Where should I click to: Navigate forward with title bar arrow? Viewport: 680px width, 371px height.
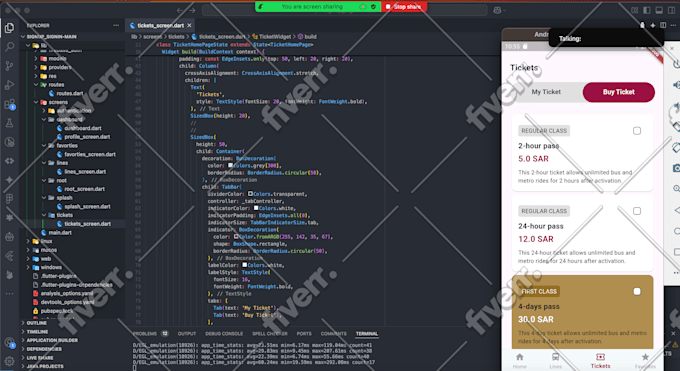(192, 10)
